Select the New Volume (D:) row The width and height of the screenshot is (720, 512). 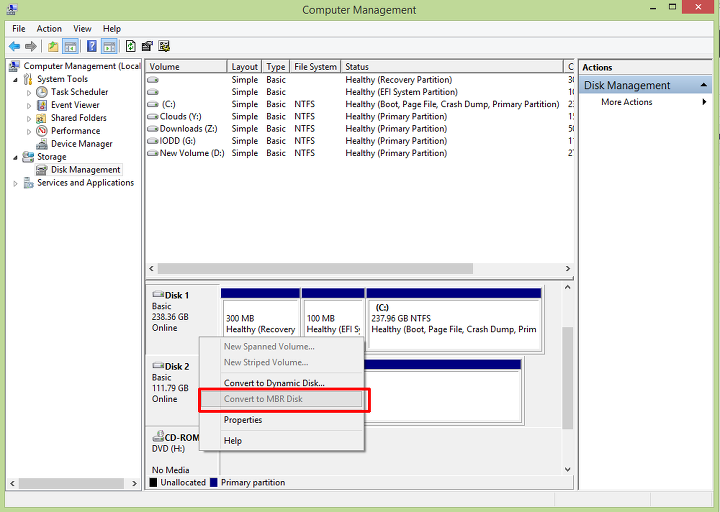coord(360,153)
